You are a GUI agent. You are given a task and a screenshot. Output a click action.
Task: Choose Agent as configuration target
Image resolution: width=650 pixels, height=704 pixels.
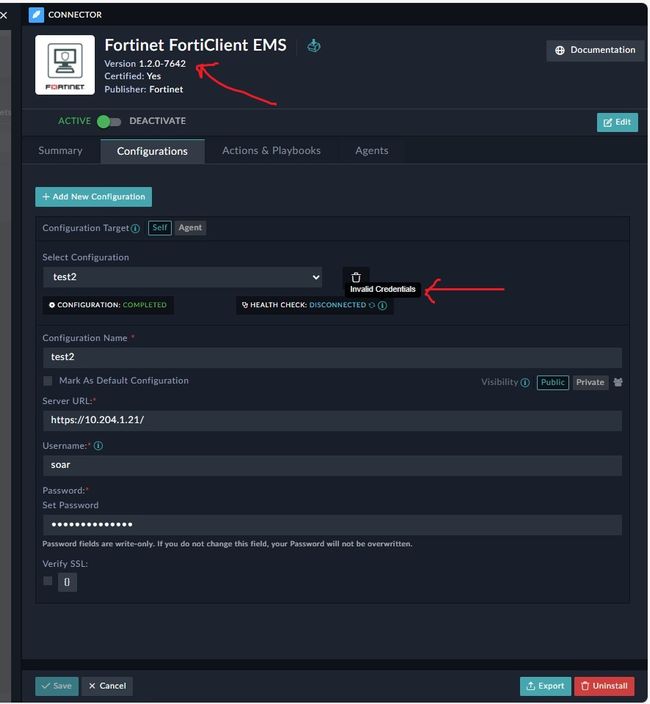[190, 228]
